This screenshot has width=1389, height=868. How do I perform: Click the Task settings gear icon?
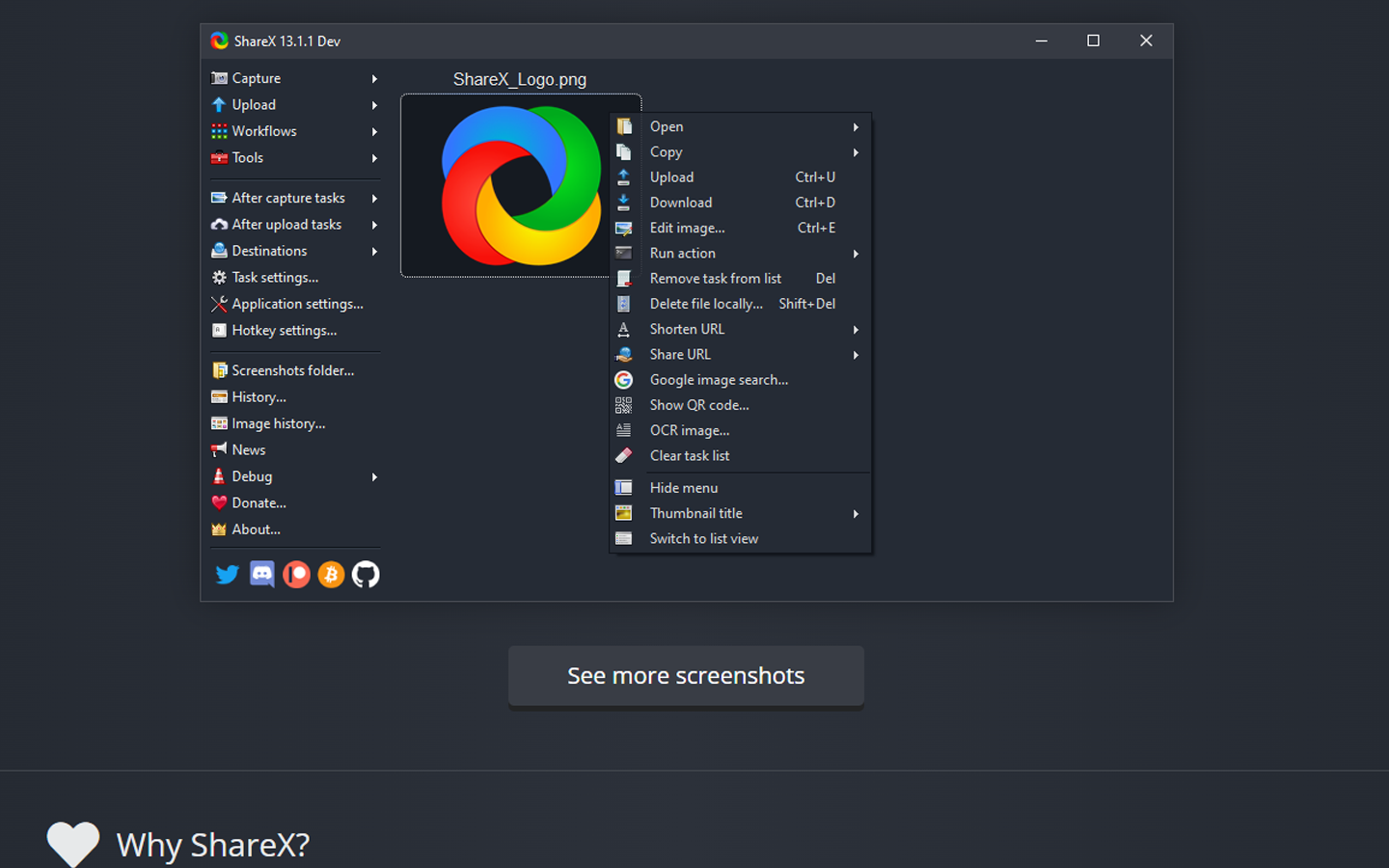[219, 277]
